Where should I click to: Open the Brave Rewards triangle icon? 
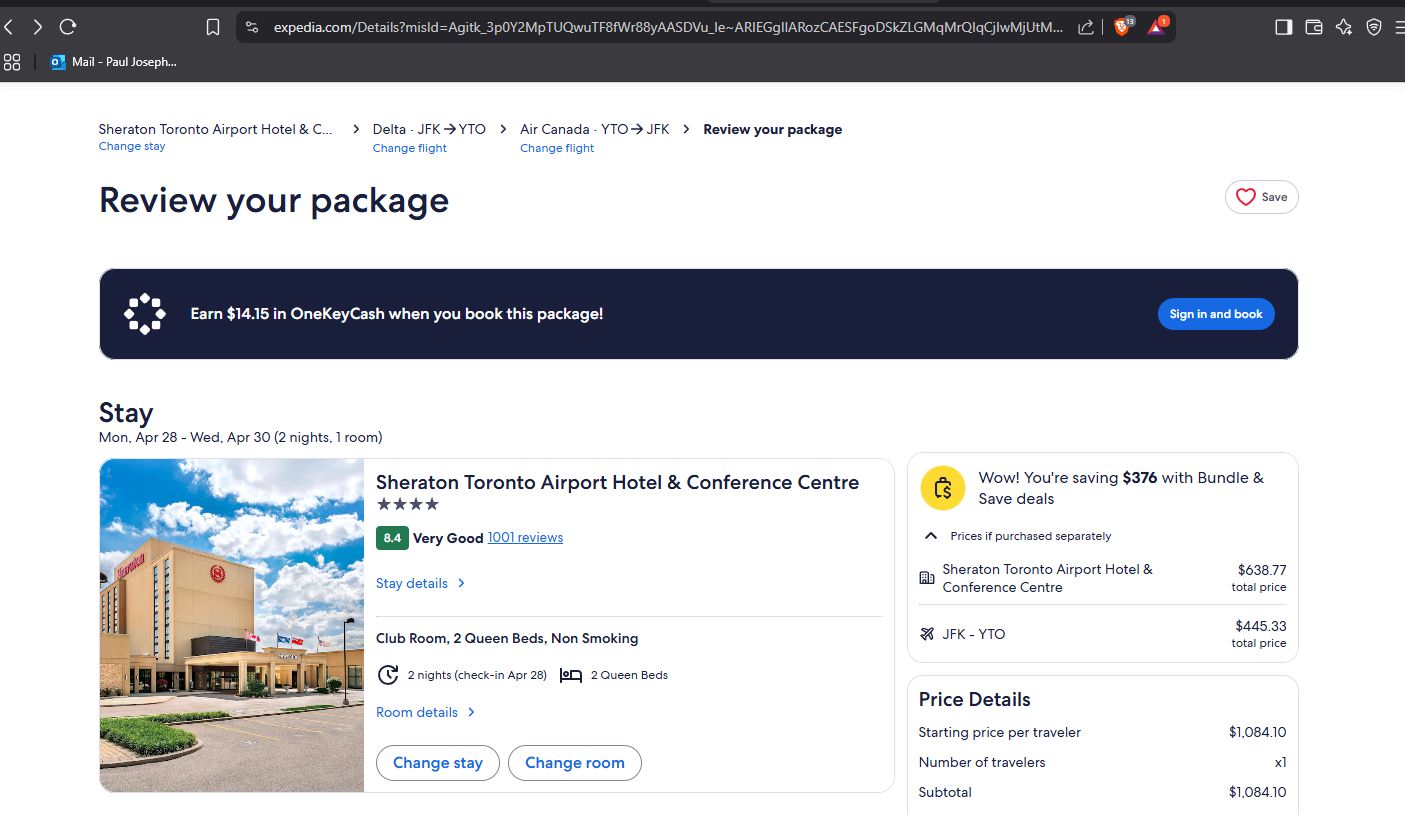pos(1156,27)
